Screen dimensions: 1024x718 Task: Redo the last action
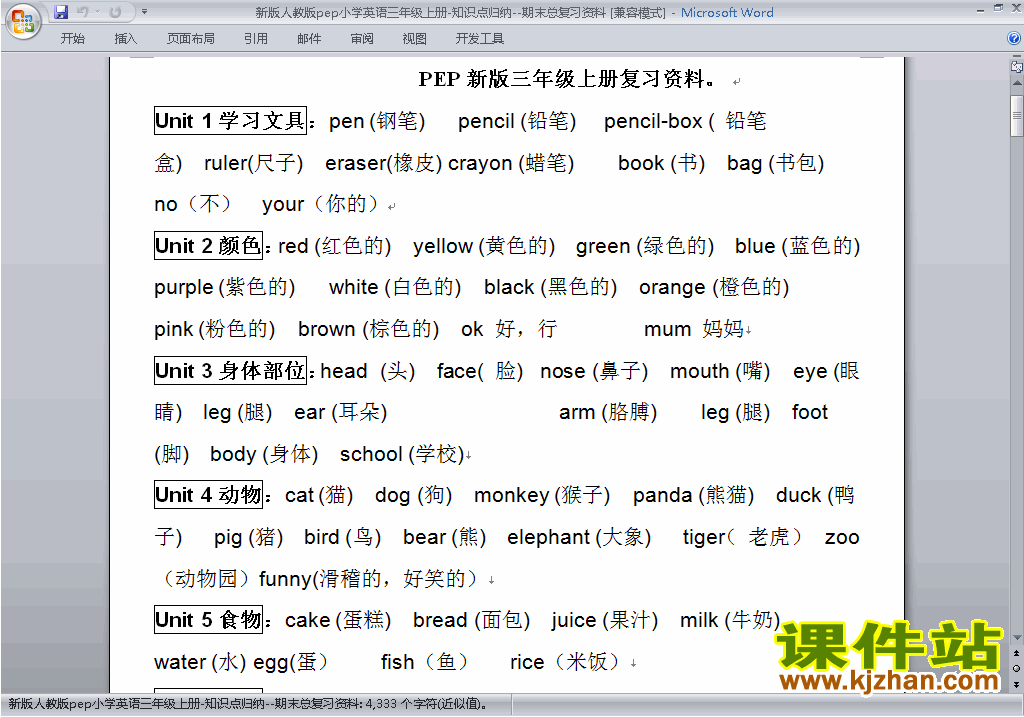point(116,12)
